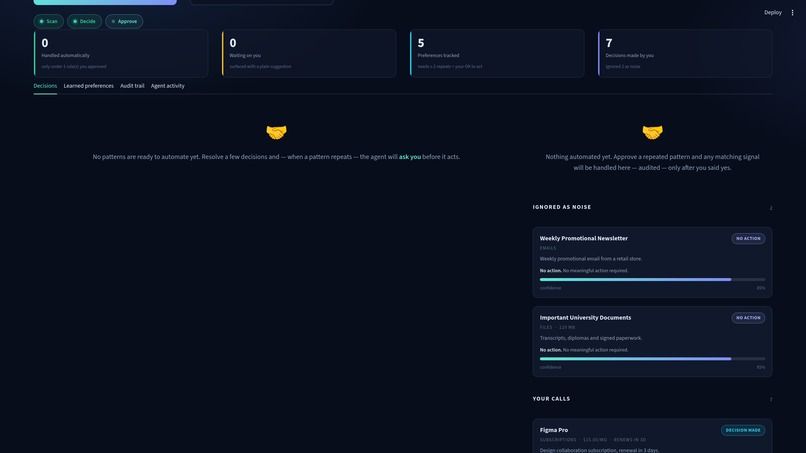Open the Learned preferences tab
Image resolution: width=806 pixels, height=453 pixels.
pyautogui.click(x=88, y=86)
